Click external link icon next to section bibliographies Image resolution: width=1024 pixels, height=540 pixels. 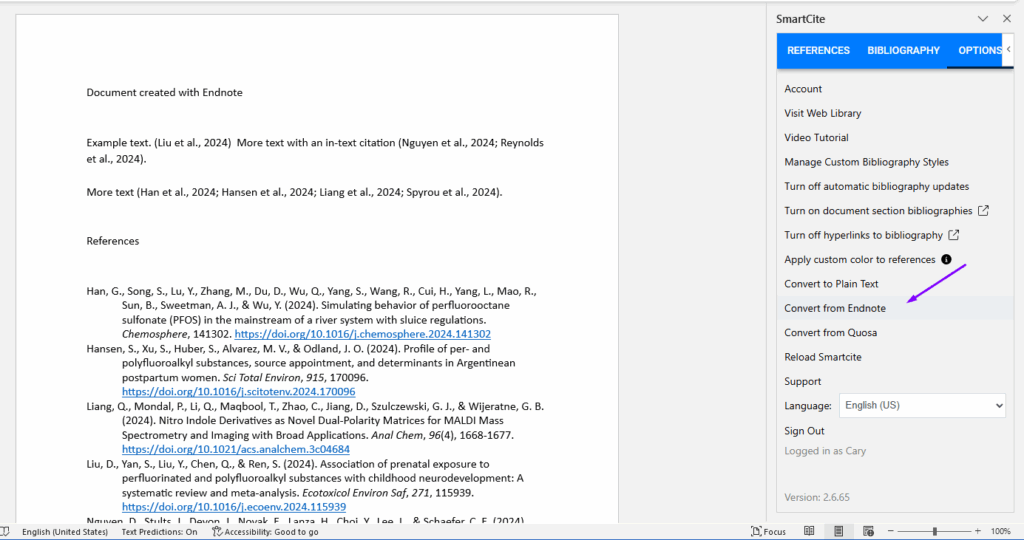pos(983,211)
